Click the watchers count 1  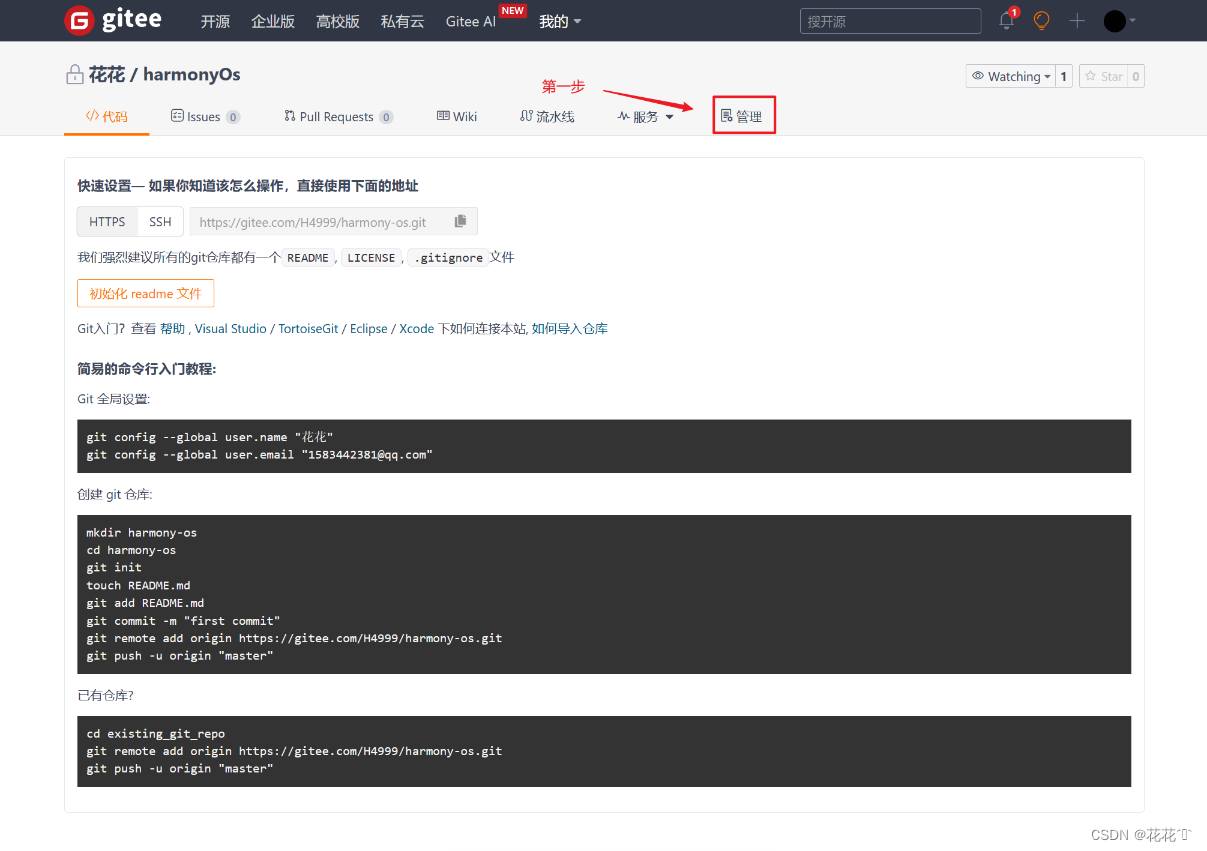coord(1064,76)
